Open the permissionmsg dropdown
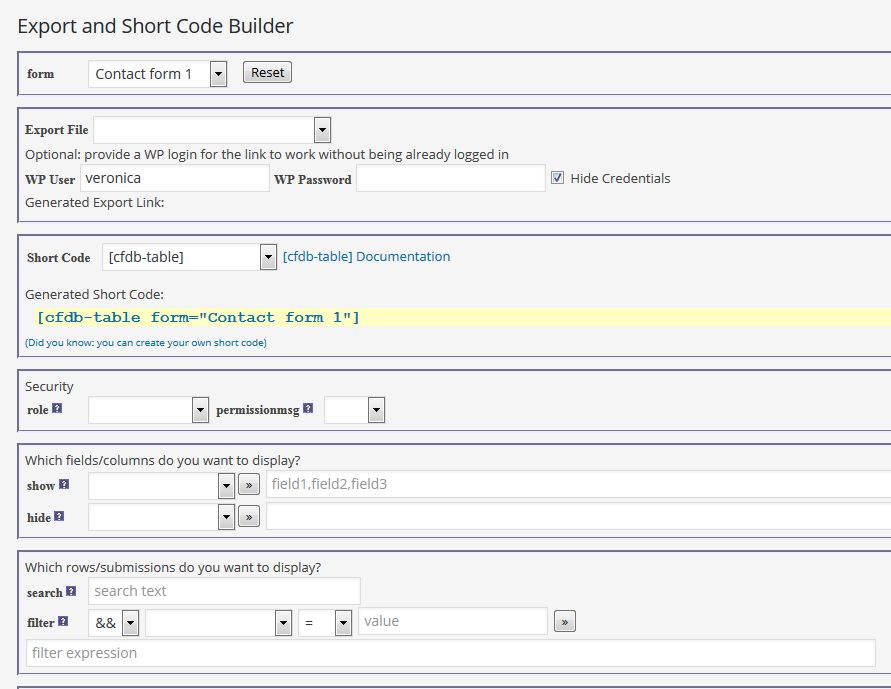Image resolution: width=891 pixels, height=689 pixels. tap(354, 410)
